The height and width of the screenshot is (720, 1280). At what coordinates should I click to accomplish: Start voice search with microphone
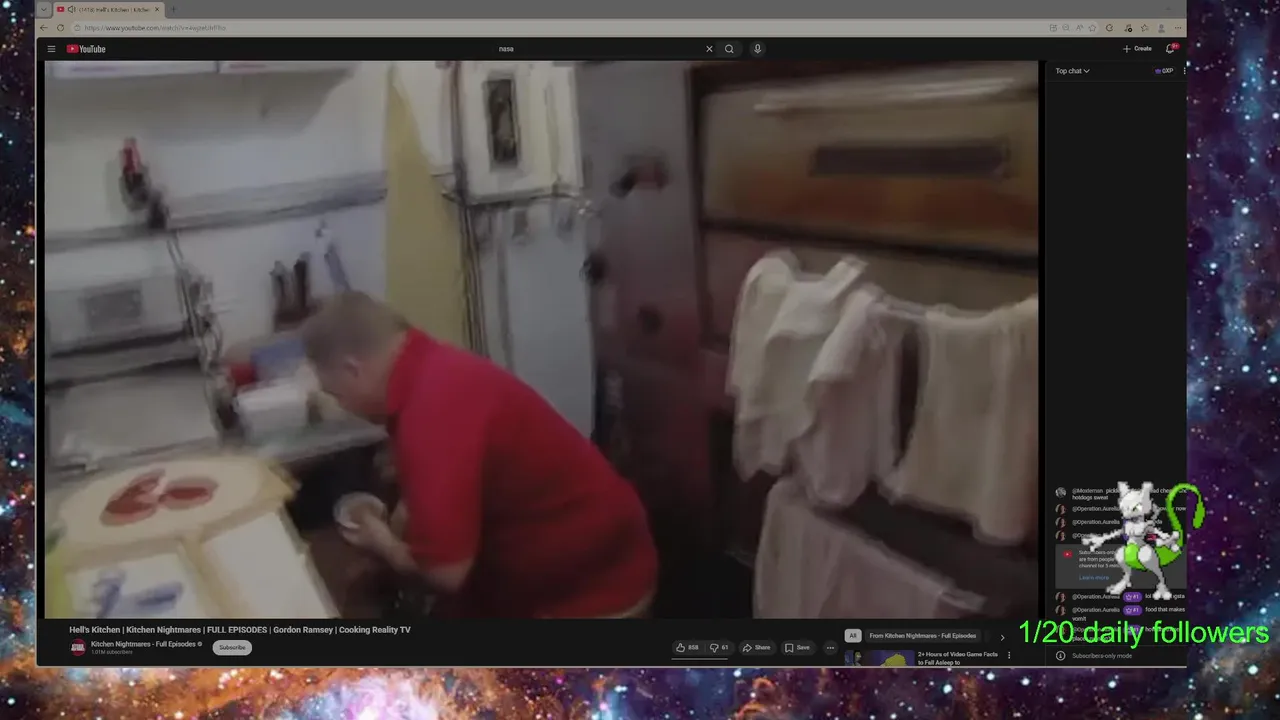tap(757, 49)
